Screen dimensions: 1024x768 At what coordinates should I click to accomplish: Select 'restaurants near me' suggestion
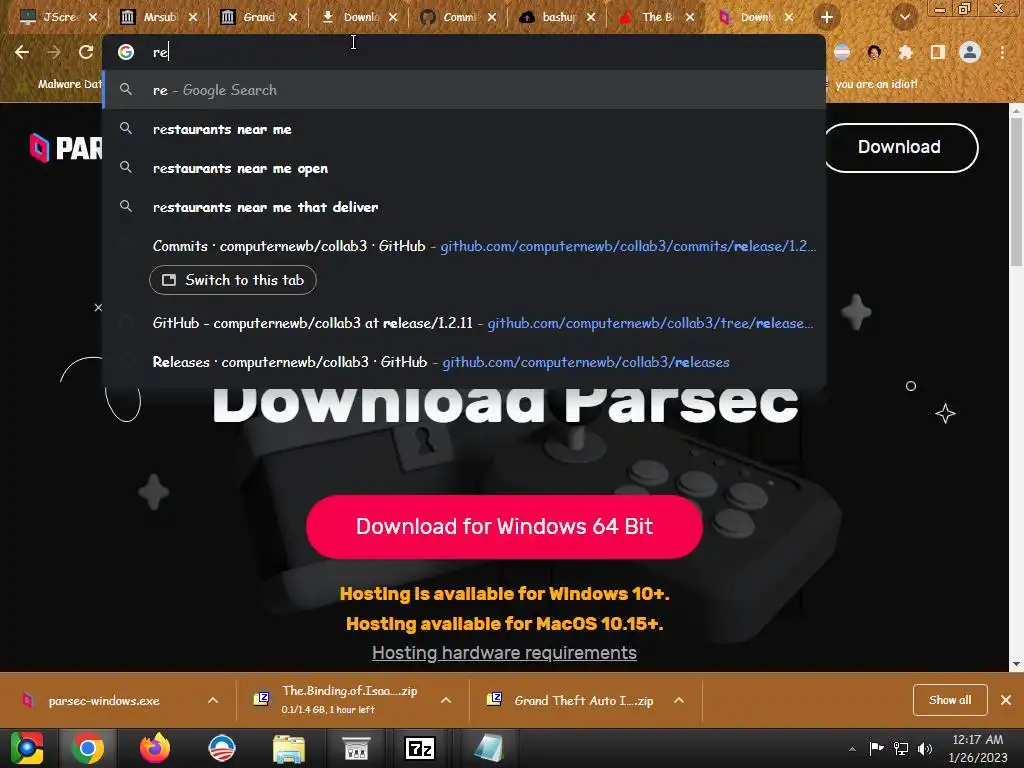(x=464, y=129)
